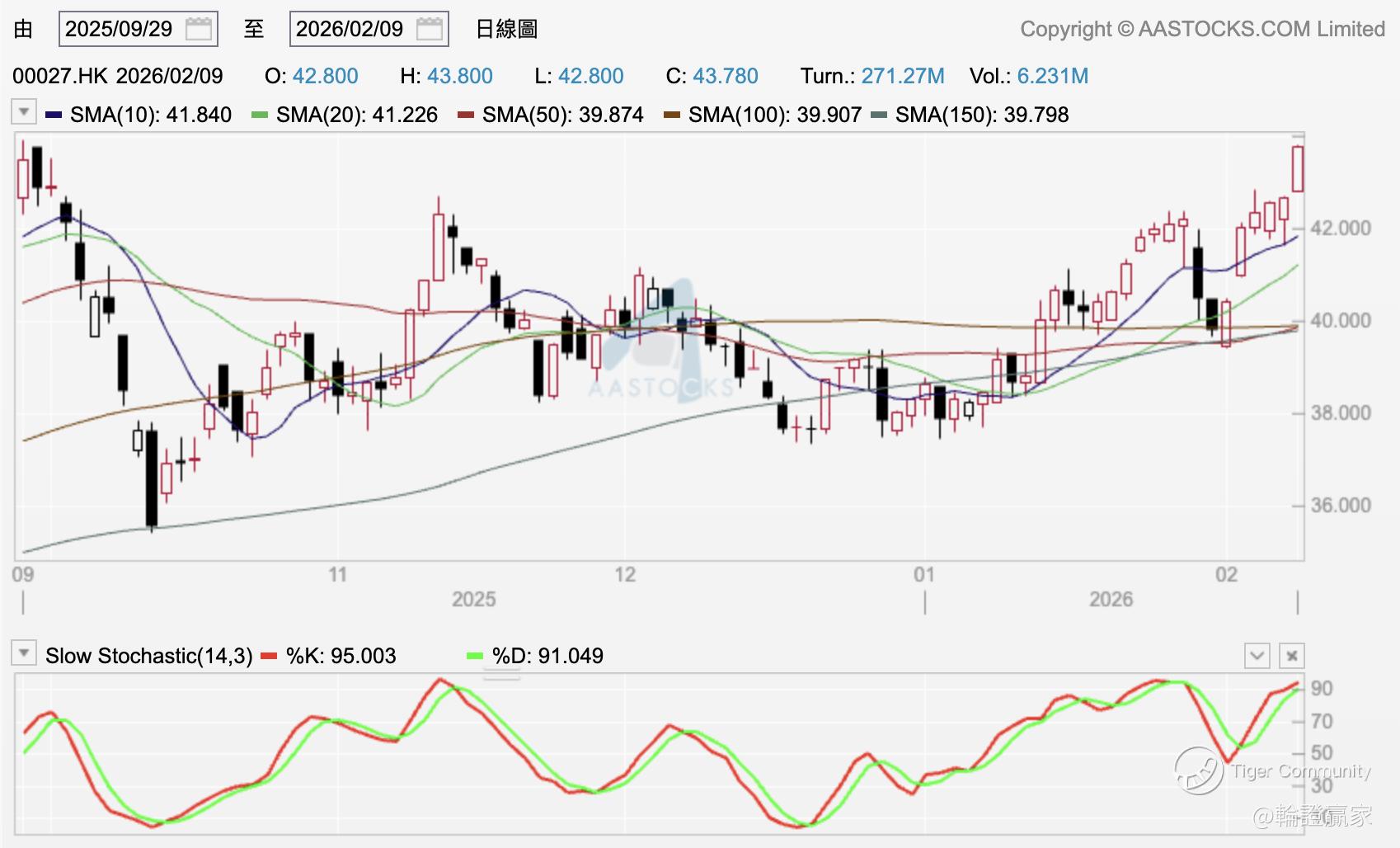The image size is (1400, 848).
Task: Click the Tiger Community logo watermark
Action: click(1199, 770)
